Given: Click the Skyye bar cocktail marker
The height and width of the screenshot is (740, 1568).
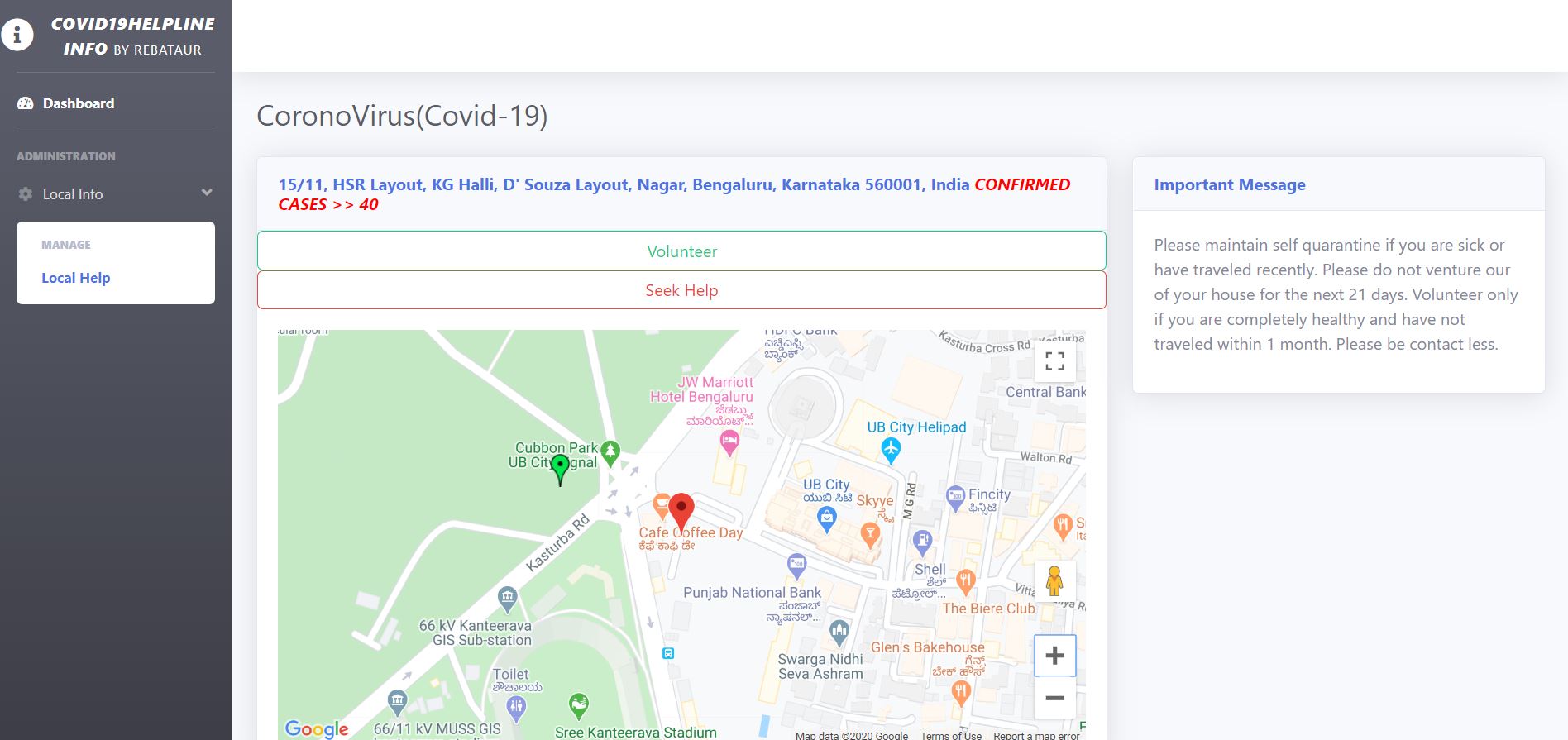Looking at the screenshot, I should (869, 534).
